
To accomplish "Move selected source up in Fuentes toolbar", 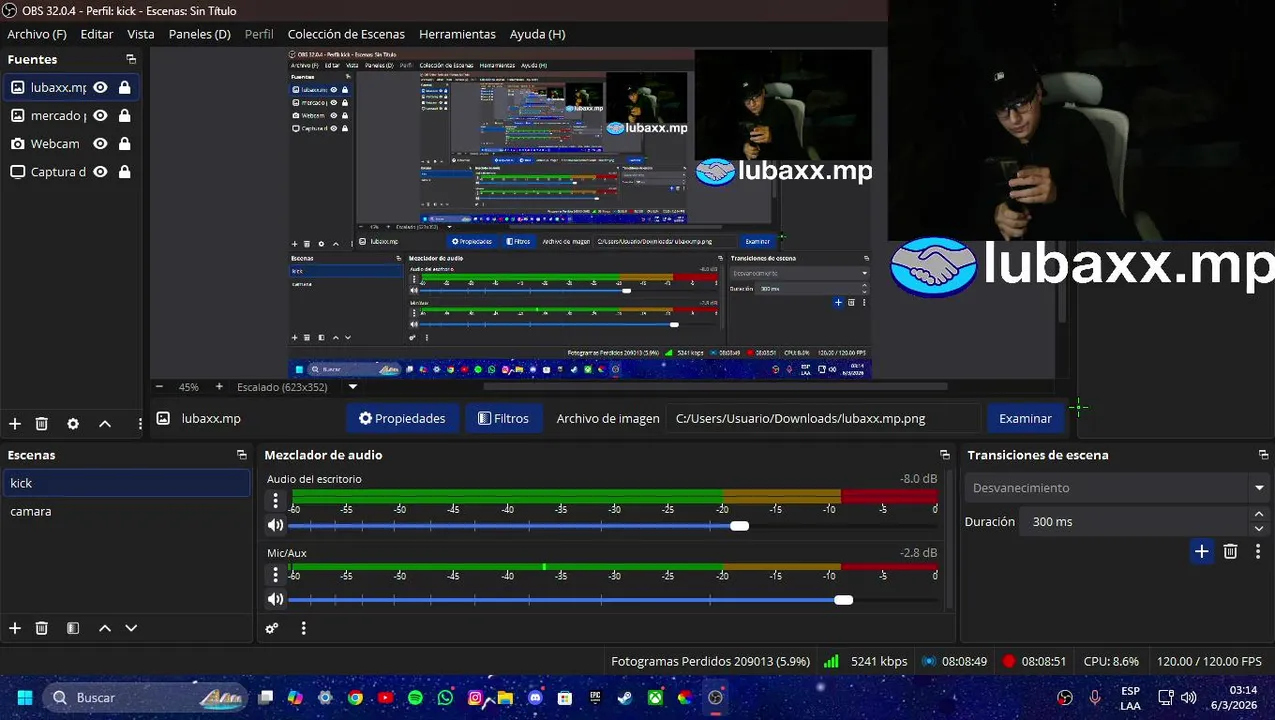I will pos(104,424).
